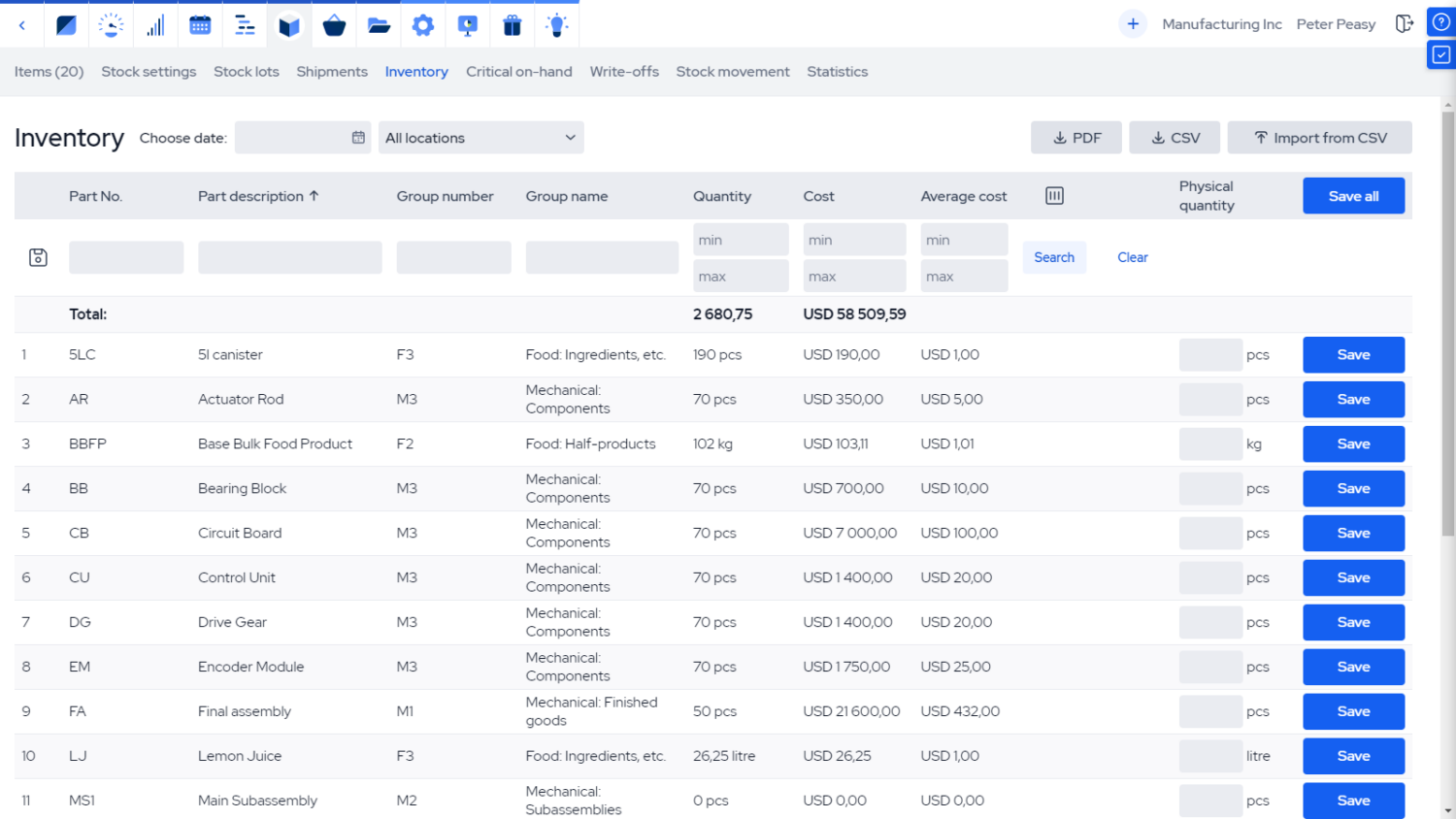
Task: Open the All locations dropdown
Action: [x=480, y=137]
